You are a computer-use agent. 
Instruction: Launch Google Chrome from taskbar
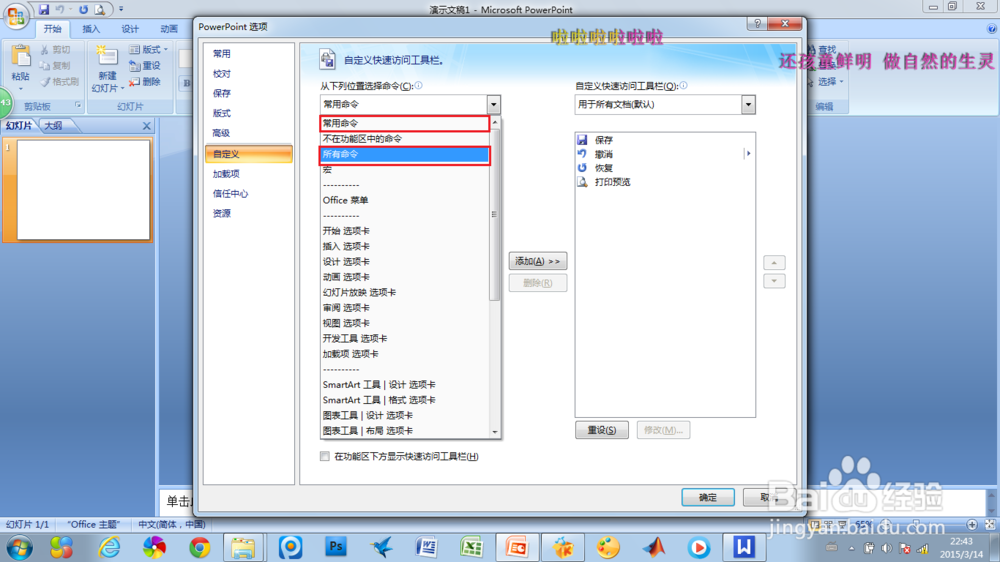[x=200, y=547]
